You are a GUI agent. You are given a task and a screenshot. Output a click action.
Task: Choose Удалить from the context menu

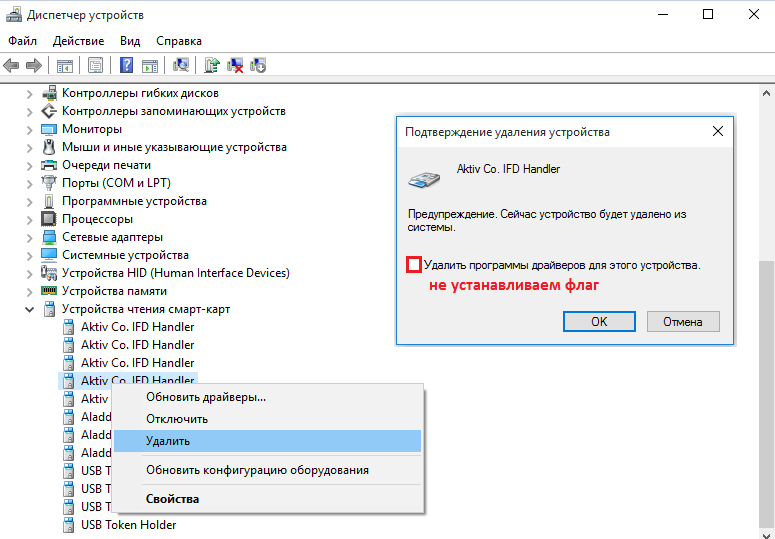[x=168, y=441]
